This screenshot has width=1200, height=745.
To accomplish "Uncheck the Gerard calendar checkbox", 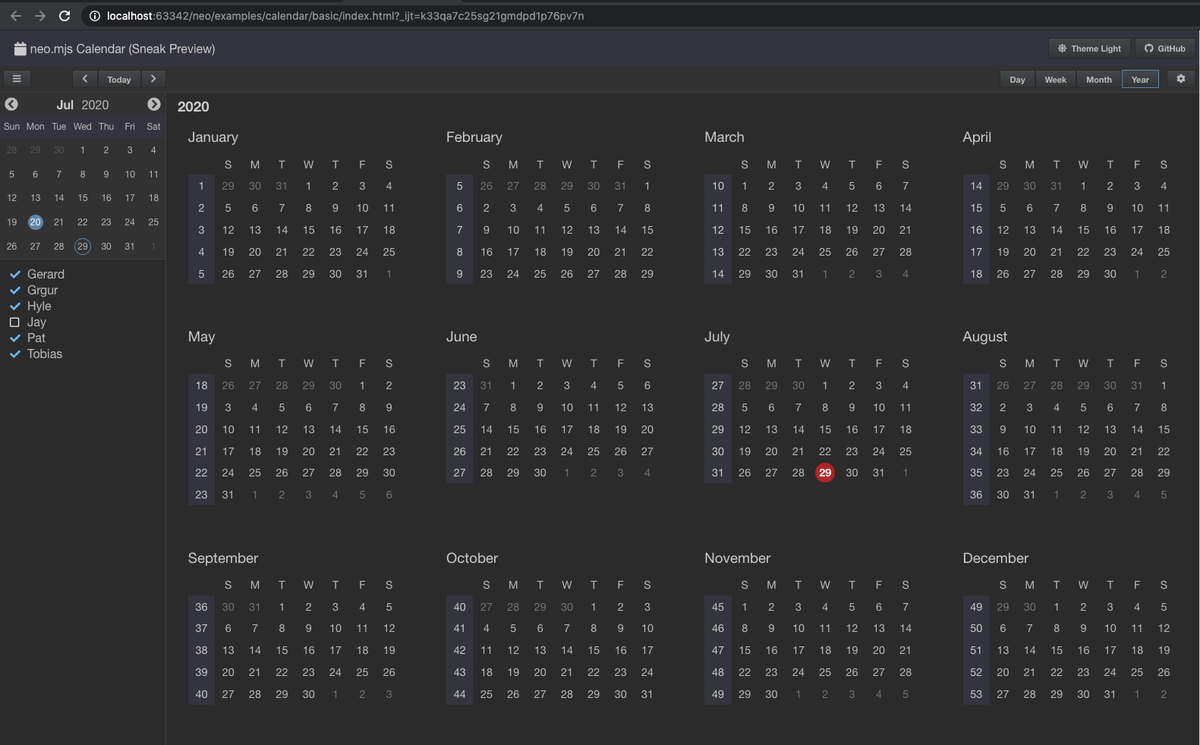I will tap(14, 274).
